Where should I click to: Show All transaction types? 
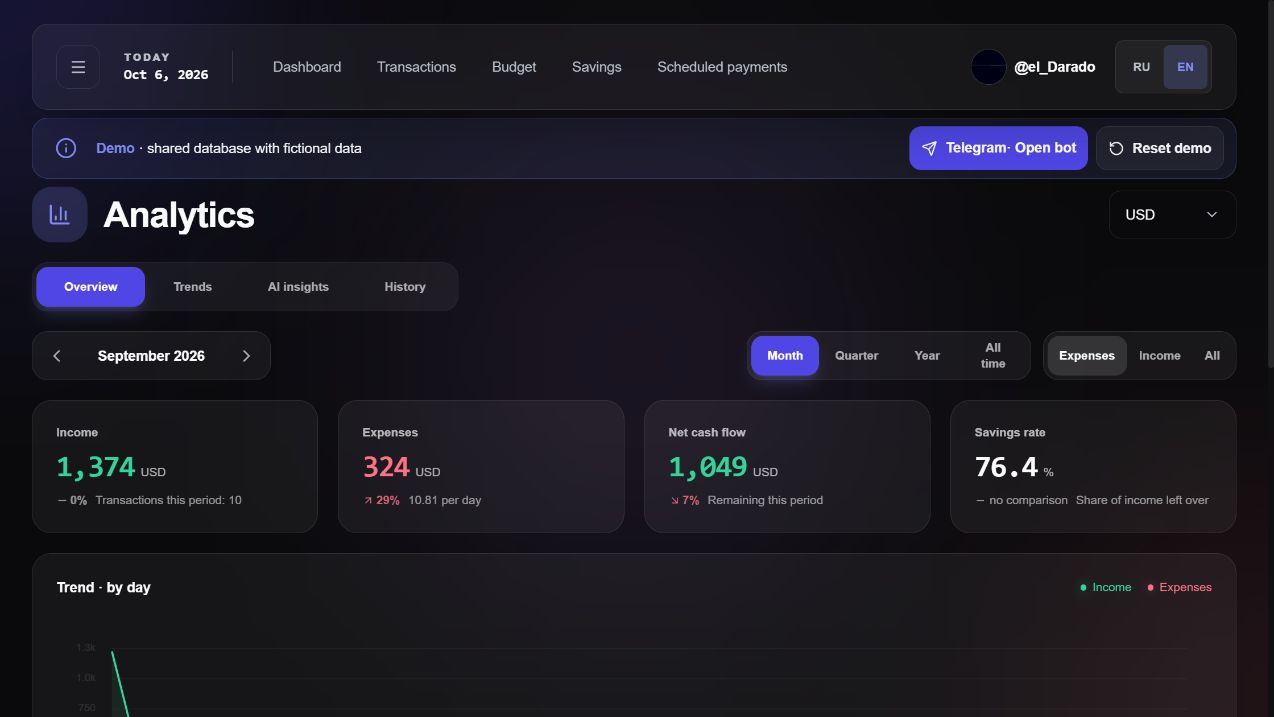click(x=1212, y=356)
